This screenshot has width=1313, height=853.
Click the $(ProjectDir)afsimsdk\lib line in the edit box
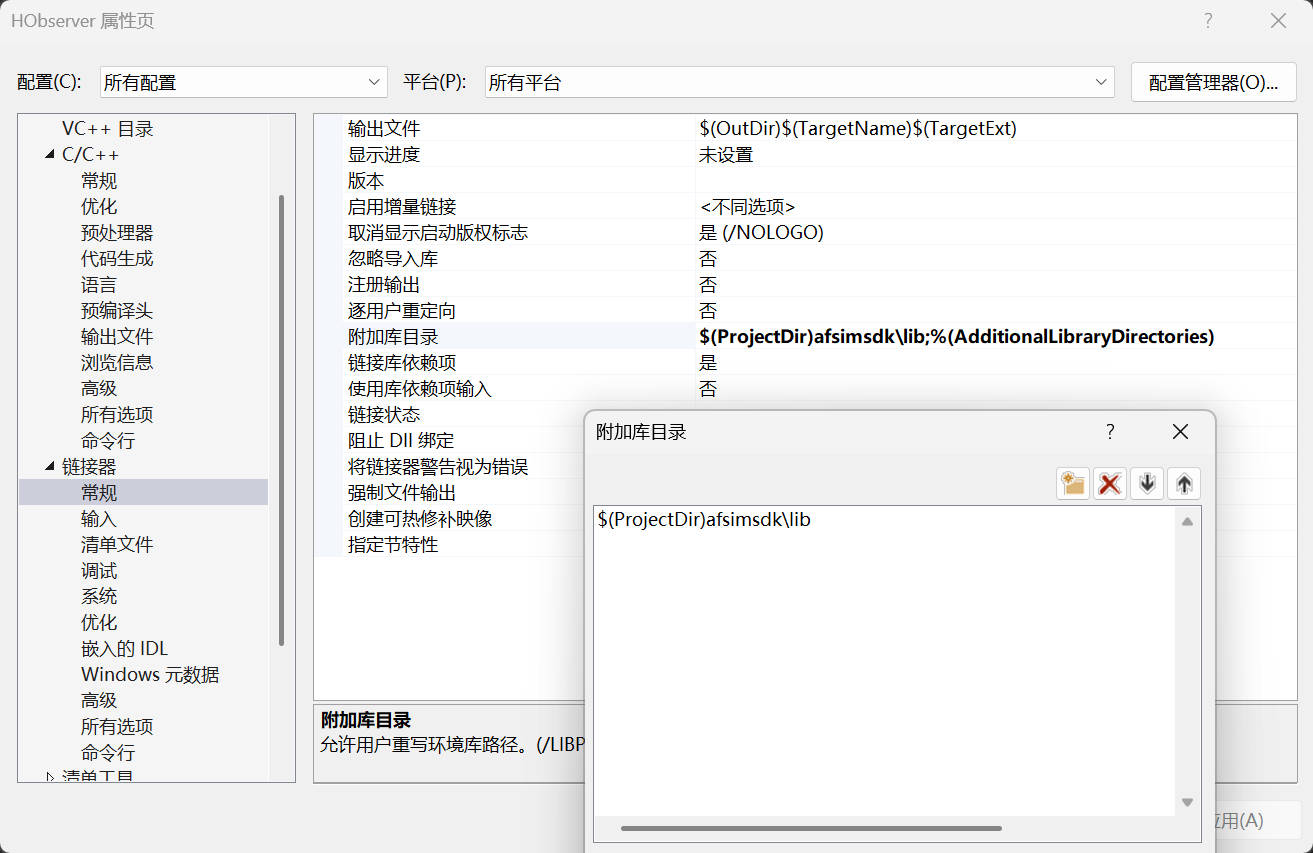[704, 520]
